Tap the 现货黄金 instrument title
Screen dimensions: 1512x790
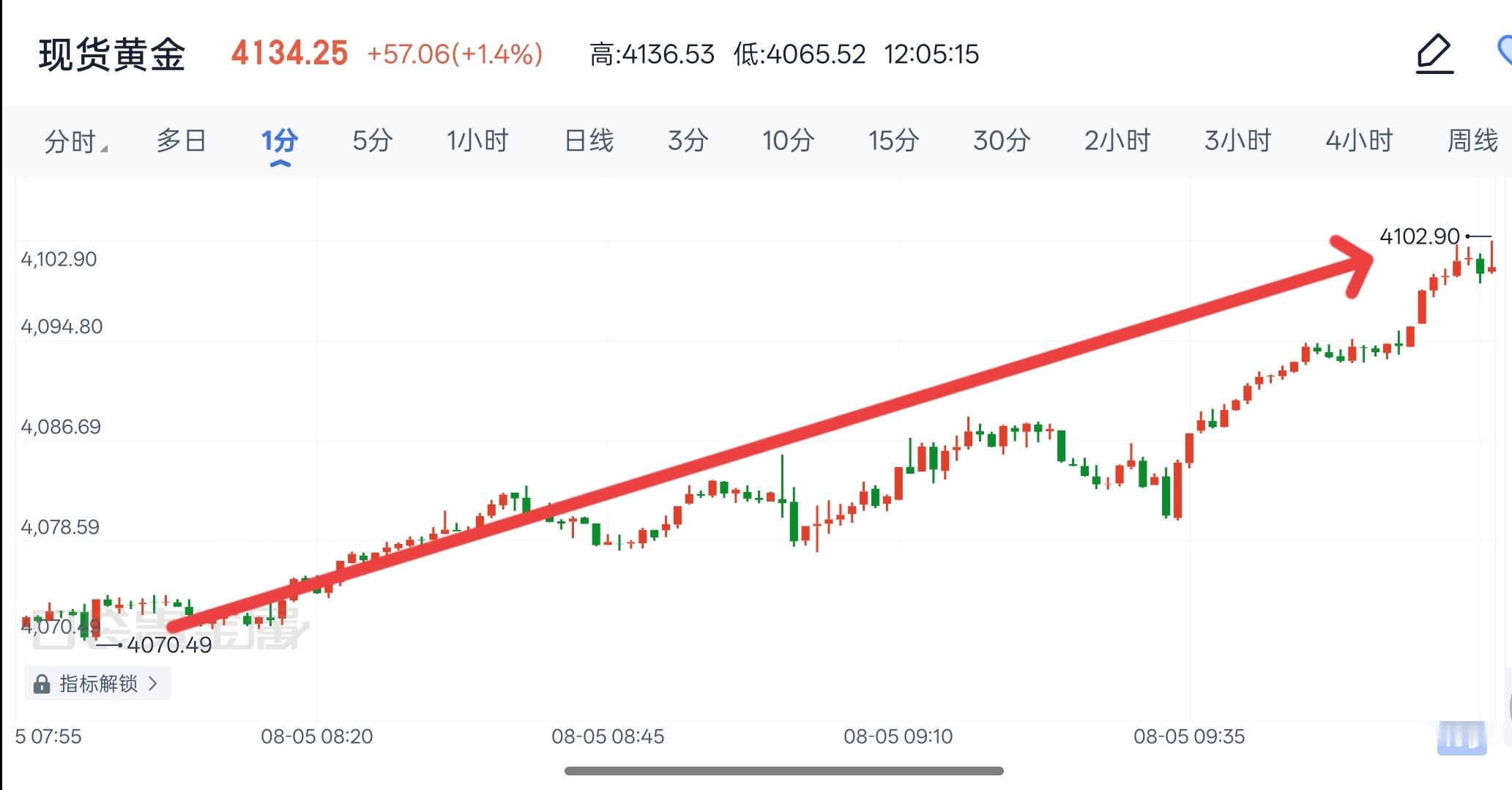(x=112, y=55)
